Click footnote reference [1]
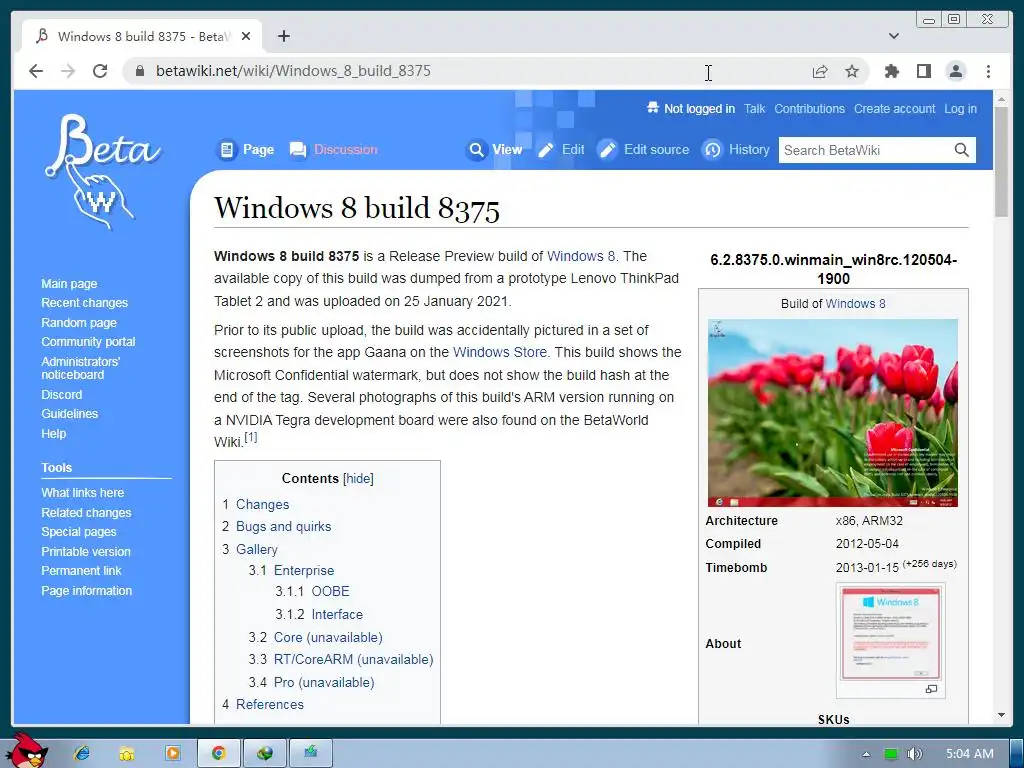Viewport: 1024px width, 768px height. coord(251,438)
